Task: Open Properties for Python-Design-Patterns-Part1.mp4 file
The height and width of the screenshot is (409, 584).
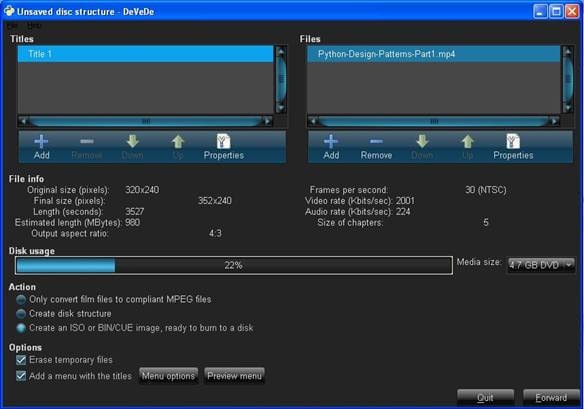Action: [x=513, y=147]
